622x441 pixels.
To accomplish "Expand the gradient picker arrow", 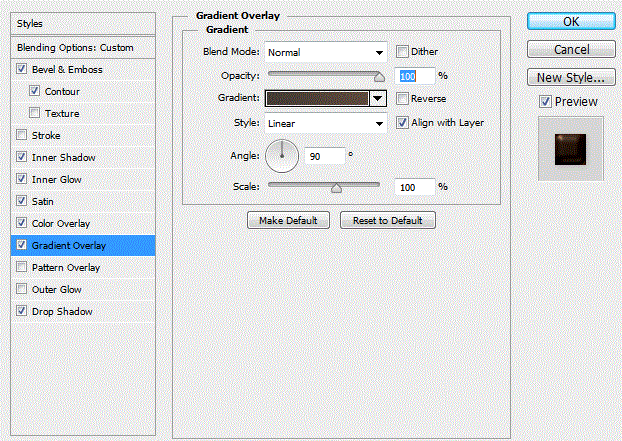I will click(377, 98).
